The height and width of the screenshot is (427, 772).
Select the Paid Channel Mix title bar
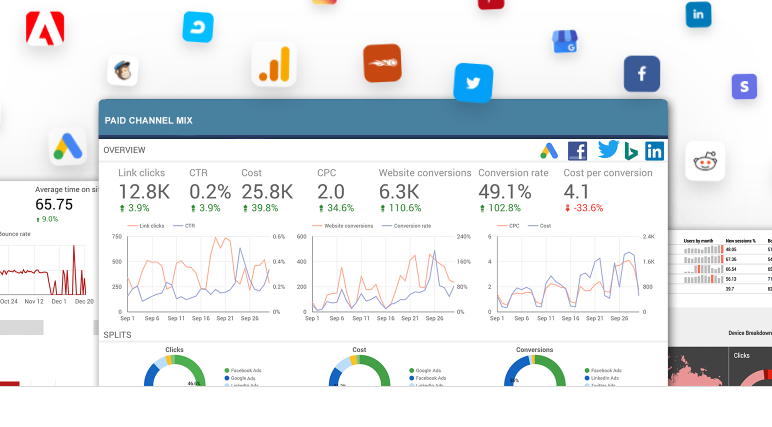382,119
